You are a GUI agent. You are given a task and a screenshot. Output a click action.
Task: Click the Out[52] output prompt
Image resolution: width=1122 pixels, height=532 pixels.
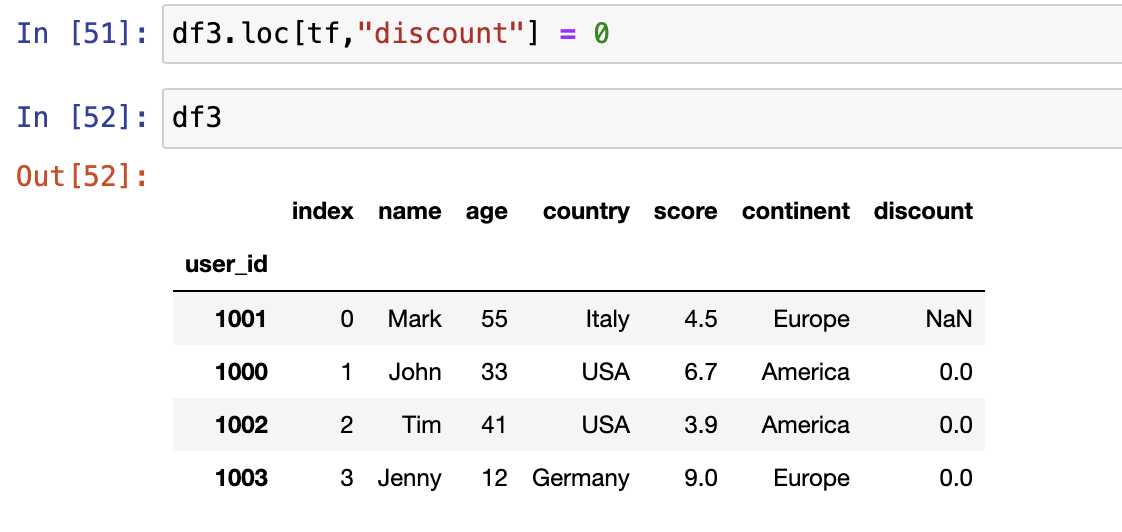(82, 177)
